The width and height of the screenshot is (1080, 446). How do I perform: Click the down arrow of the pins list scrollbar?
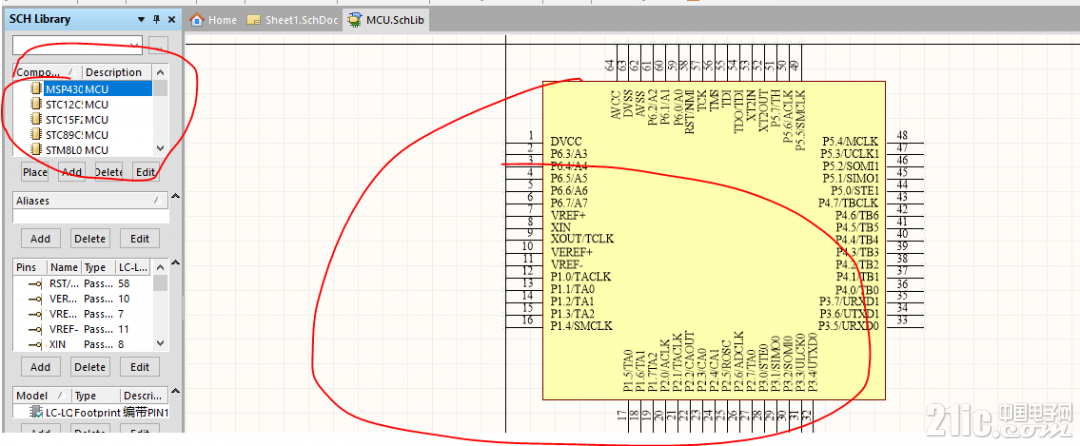point(160,343)
